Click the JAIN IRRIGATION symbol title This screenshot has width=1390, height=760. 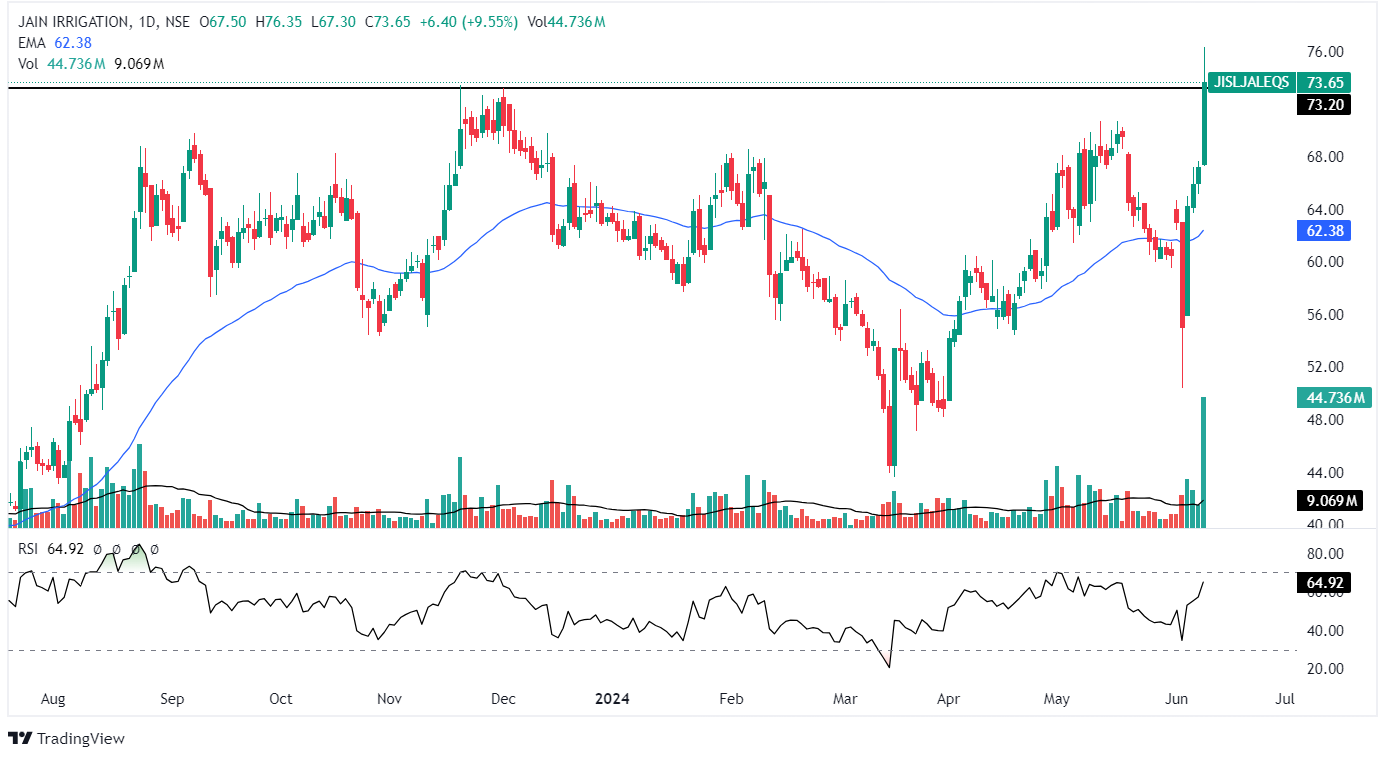(73, 22)
